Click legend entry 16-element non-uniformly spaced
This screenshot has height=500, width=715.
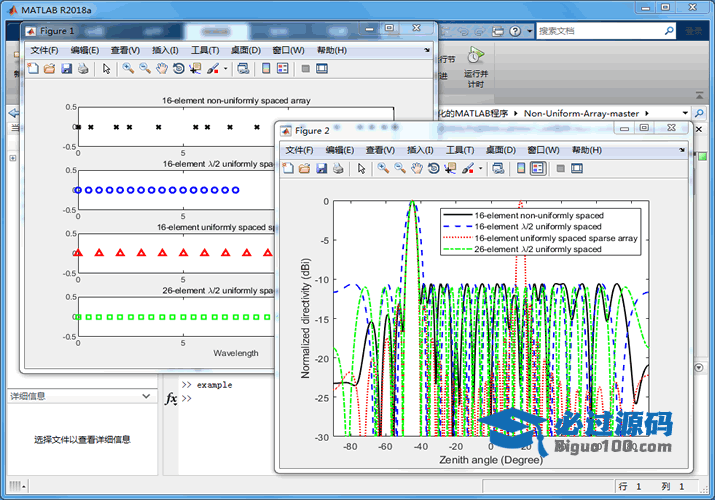pyautogui.click(x=539, y=215)
